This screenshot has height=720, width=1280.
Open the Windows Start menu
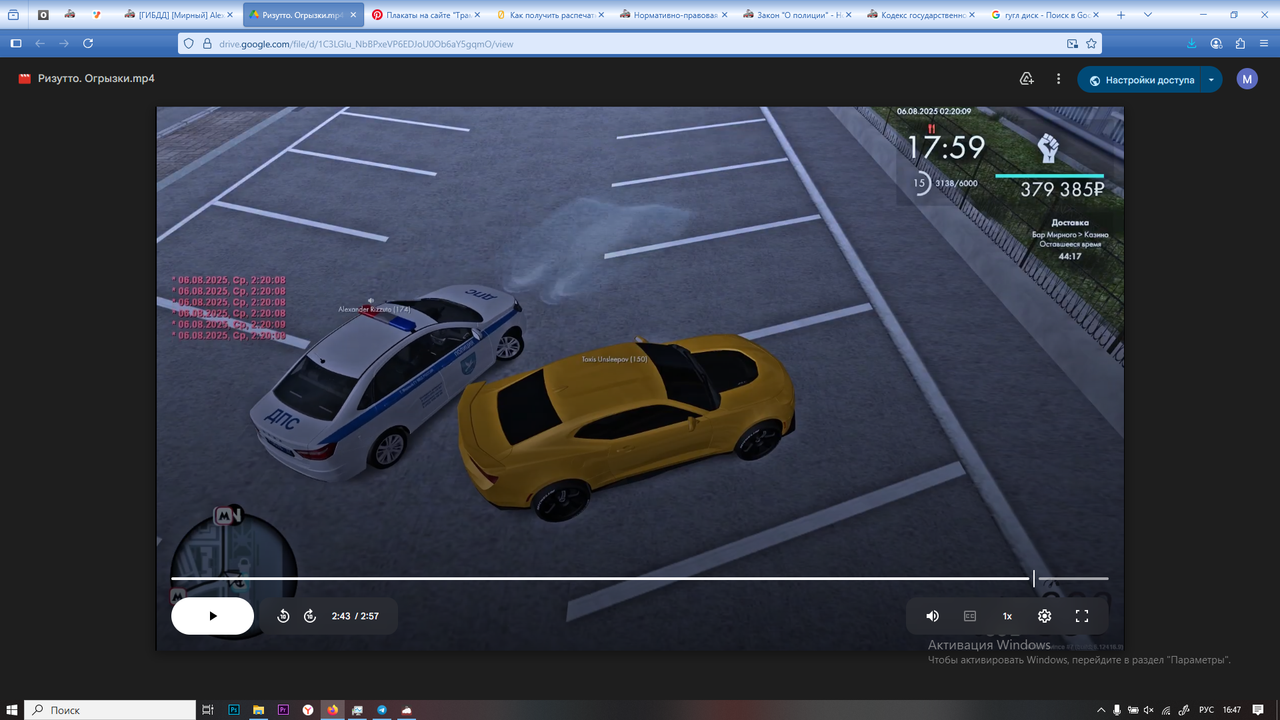pos(12,710)
